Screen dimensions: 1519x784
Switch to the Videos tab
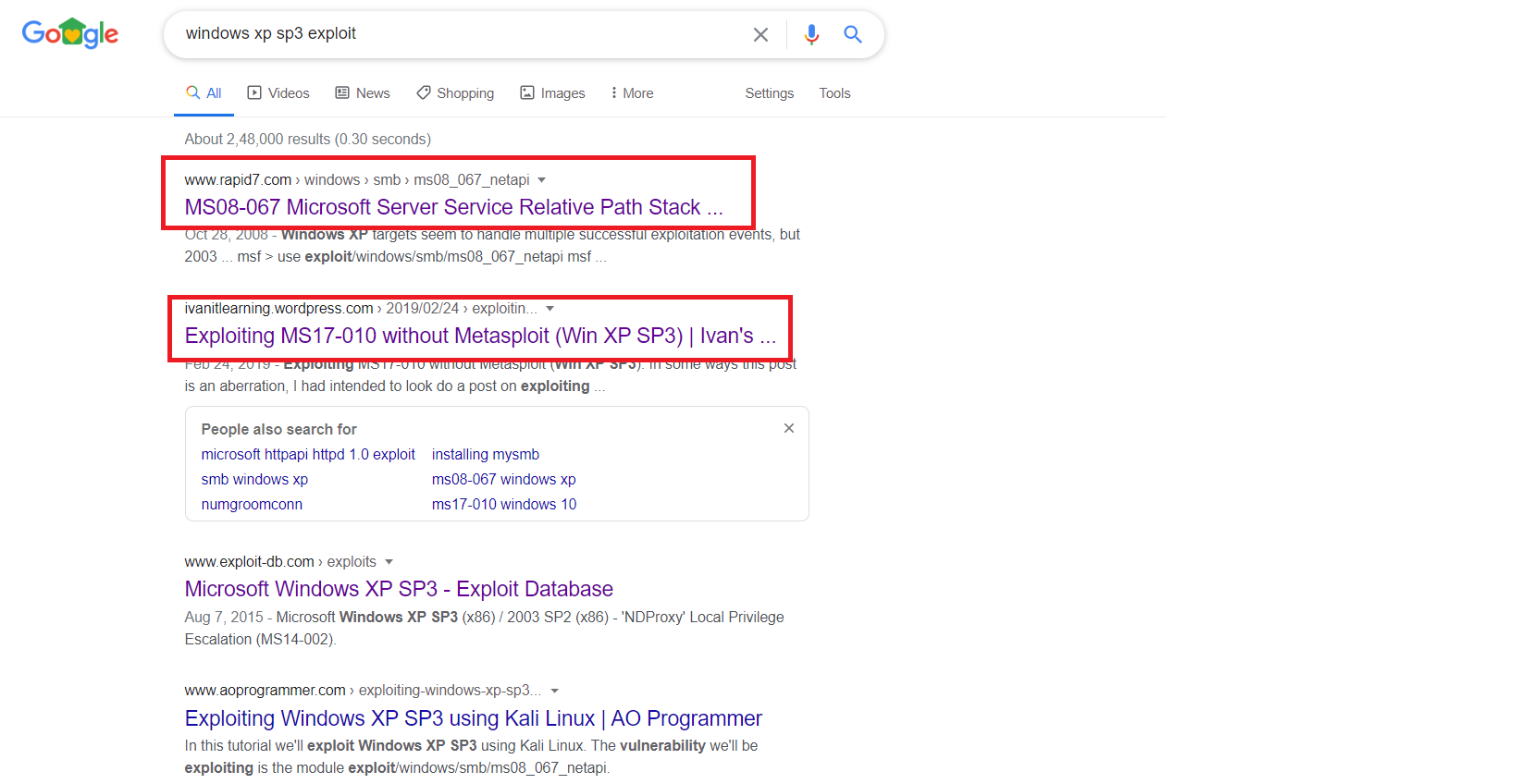[278, 93]
